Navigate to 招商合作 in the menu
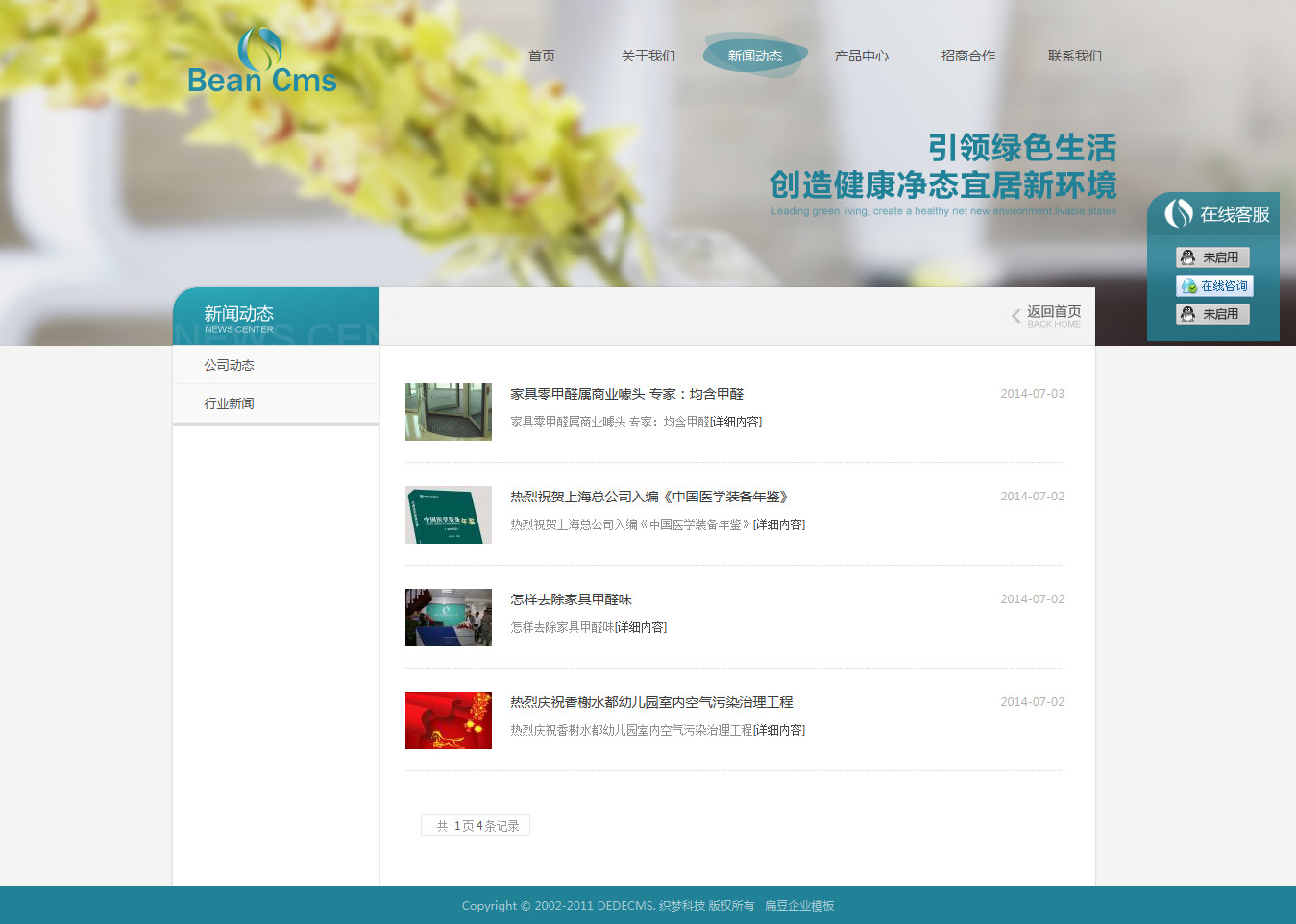 (x=968, y=56)
